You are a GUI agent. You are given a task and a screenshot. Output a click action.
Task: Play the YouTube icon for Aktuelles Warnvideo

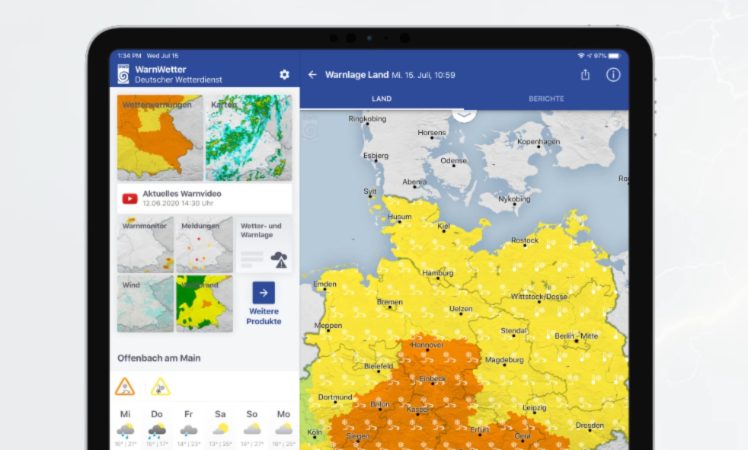(129, 198)
